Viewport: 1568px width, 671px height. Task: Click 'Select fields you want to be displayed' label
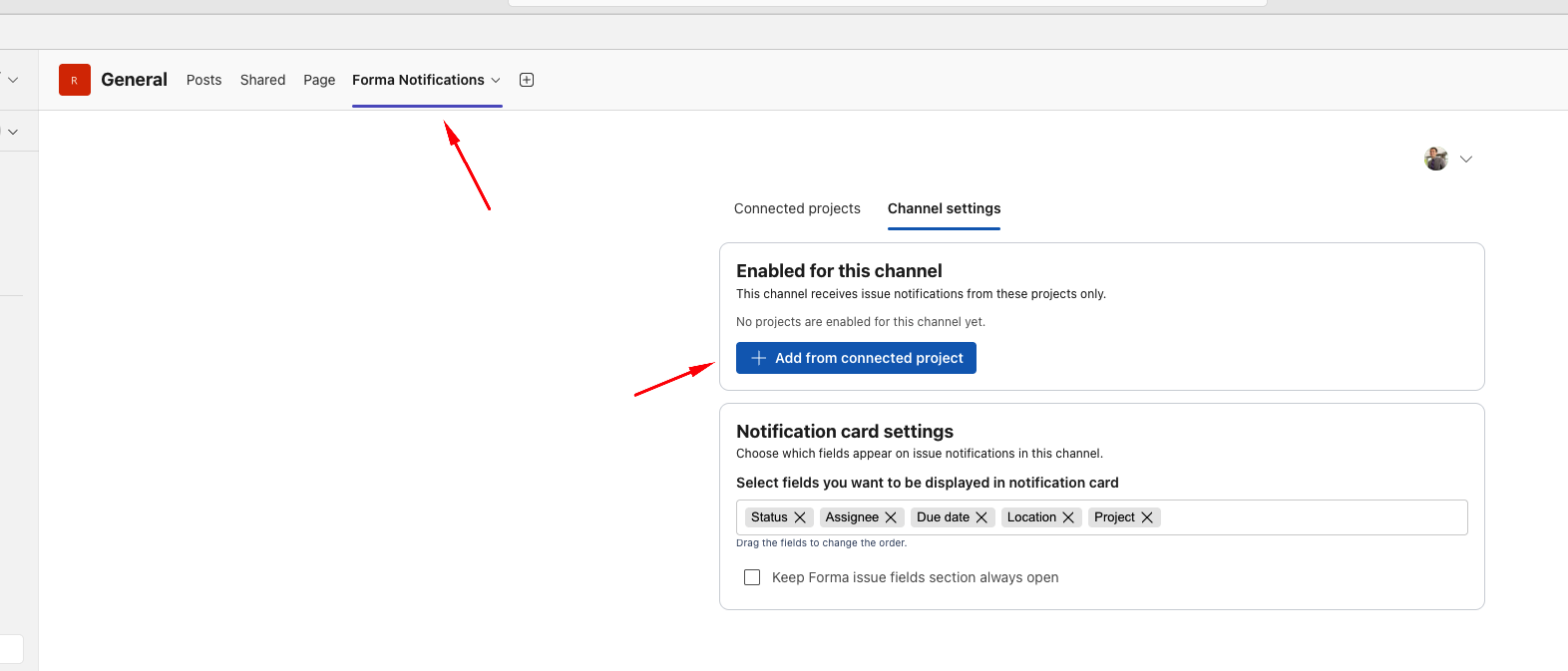click(928, 483)
